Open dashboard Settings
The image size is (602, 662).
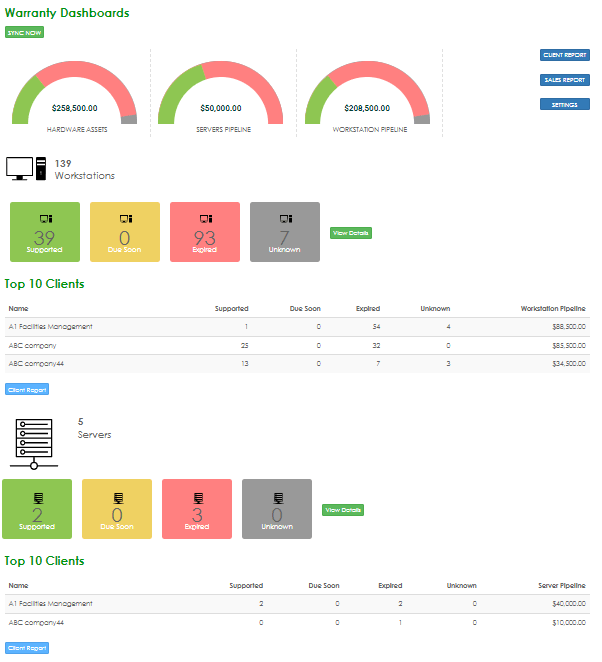(x=564, y=104)
